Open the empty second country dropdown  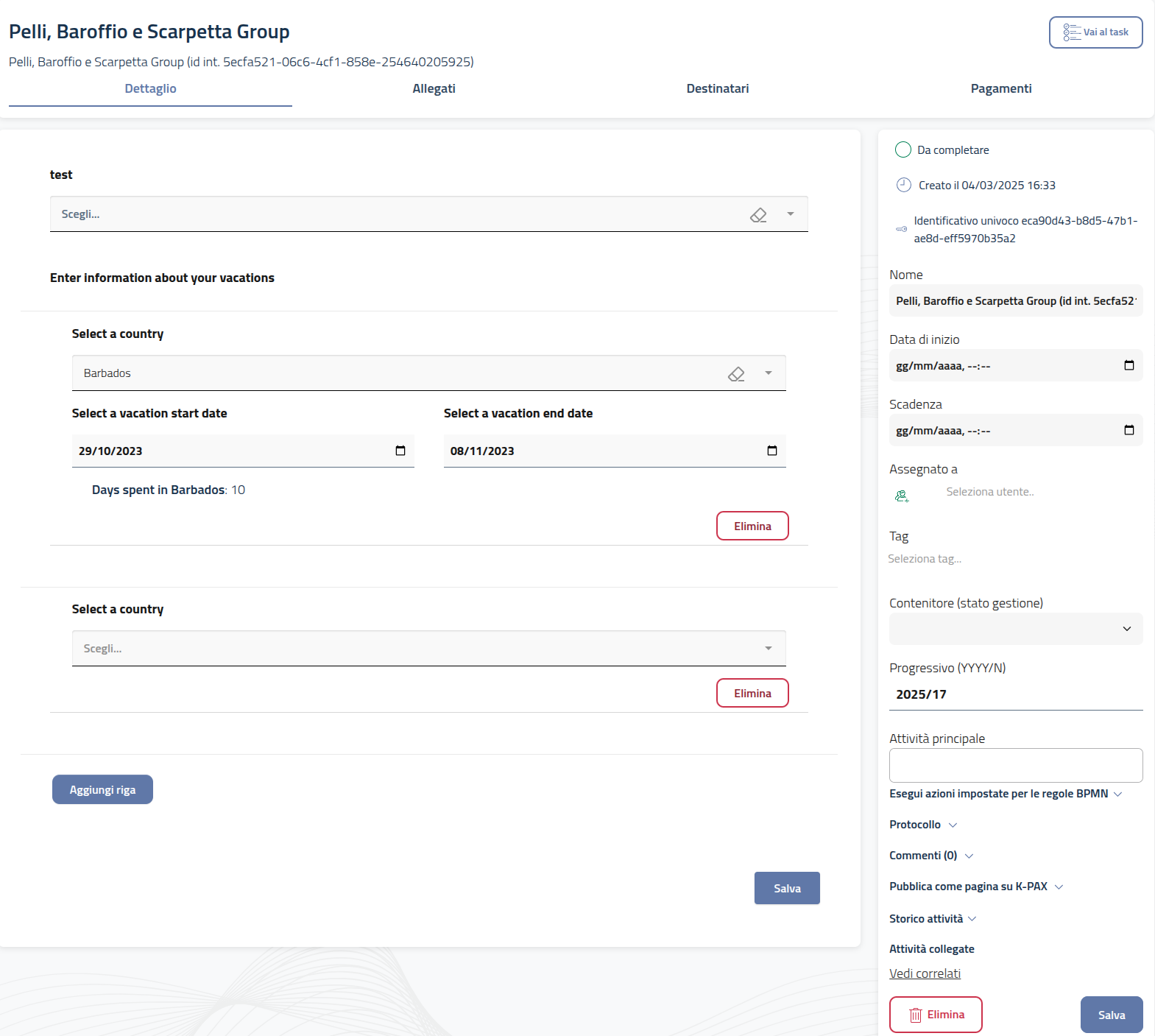pyautogui.click(x=768, y=649)
